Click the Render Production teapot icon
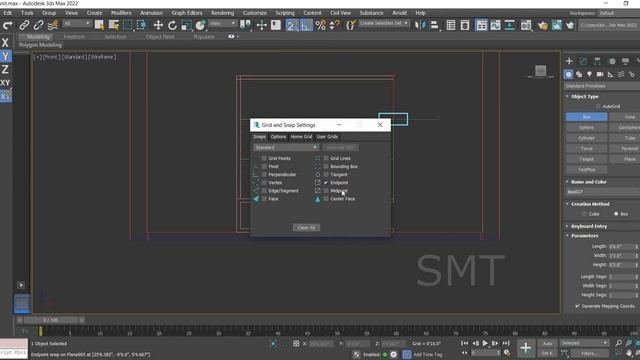Image resolution: width=640 pixels, height=360 pixels. click(570, 25)
